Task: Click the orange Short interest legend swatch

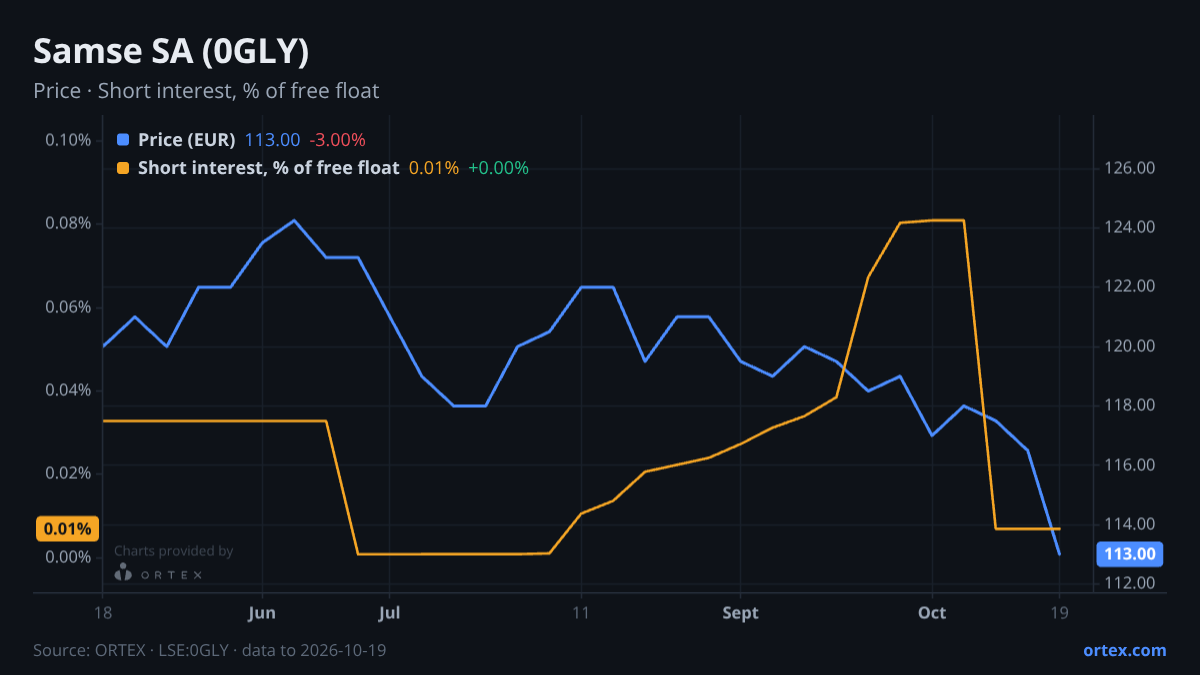Action: [x=123, y=168]
